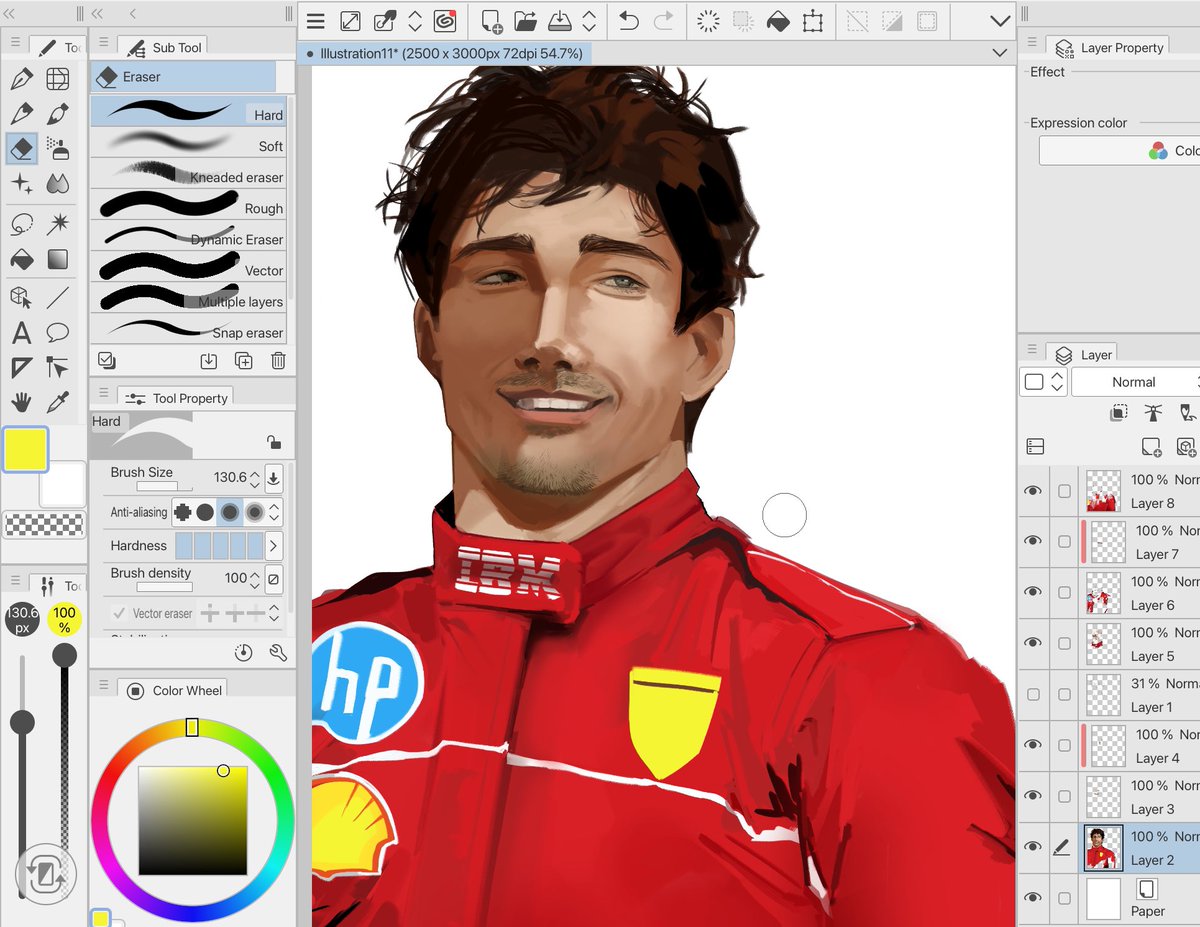Open the Sub Tool palette tab
The height and width of the screenshot is (927, 1200).
coord(163,47)
